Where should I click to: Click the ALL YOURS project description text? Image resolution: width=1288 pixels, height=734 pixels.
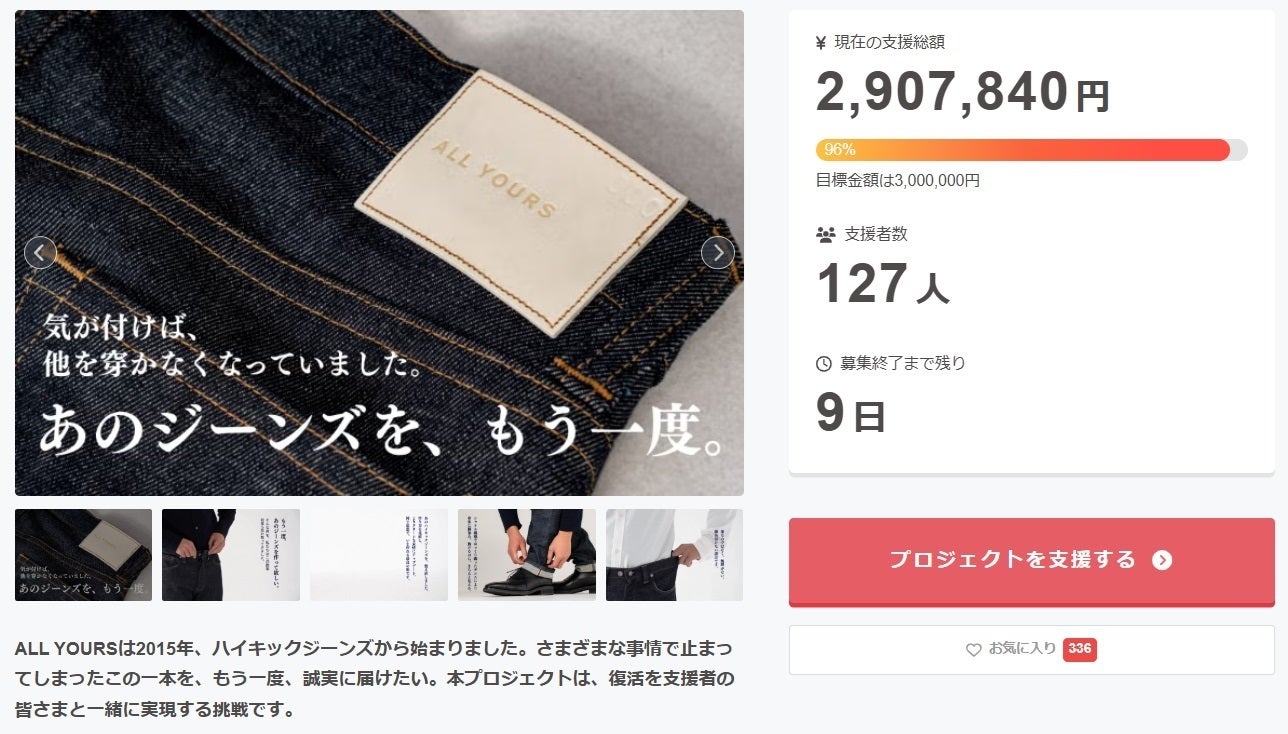tap(375, 679)
